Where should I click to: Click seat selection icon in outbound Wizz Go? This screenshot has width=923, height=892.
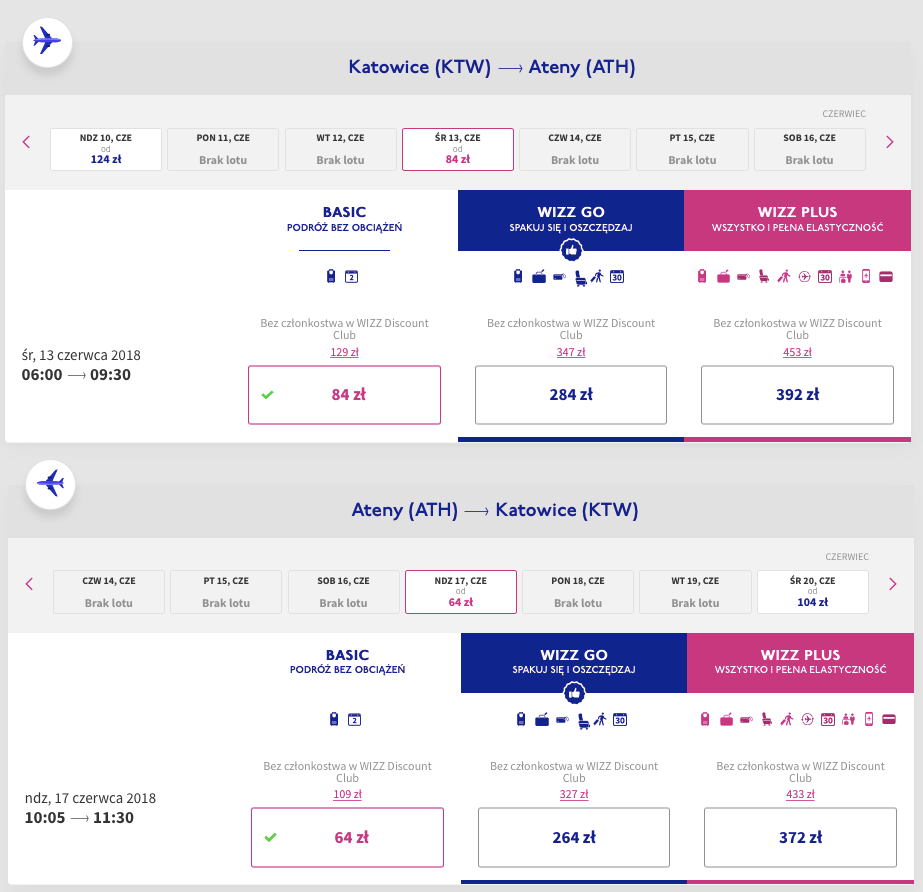580,277
